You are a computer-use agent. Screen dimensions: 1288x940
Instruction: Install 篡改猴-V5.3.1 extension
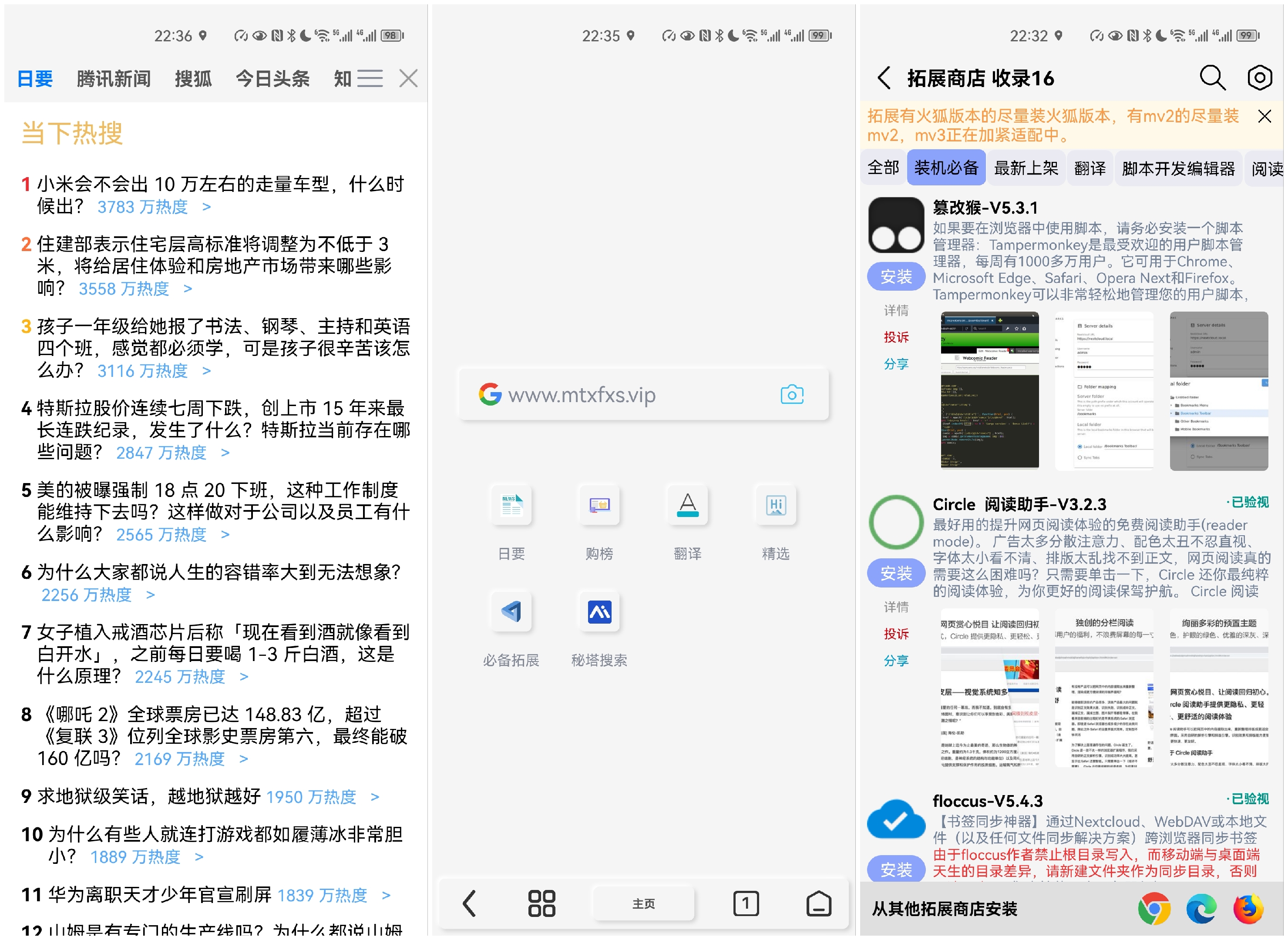(x=896, y=276)
